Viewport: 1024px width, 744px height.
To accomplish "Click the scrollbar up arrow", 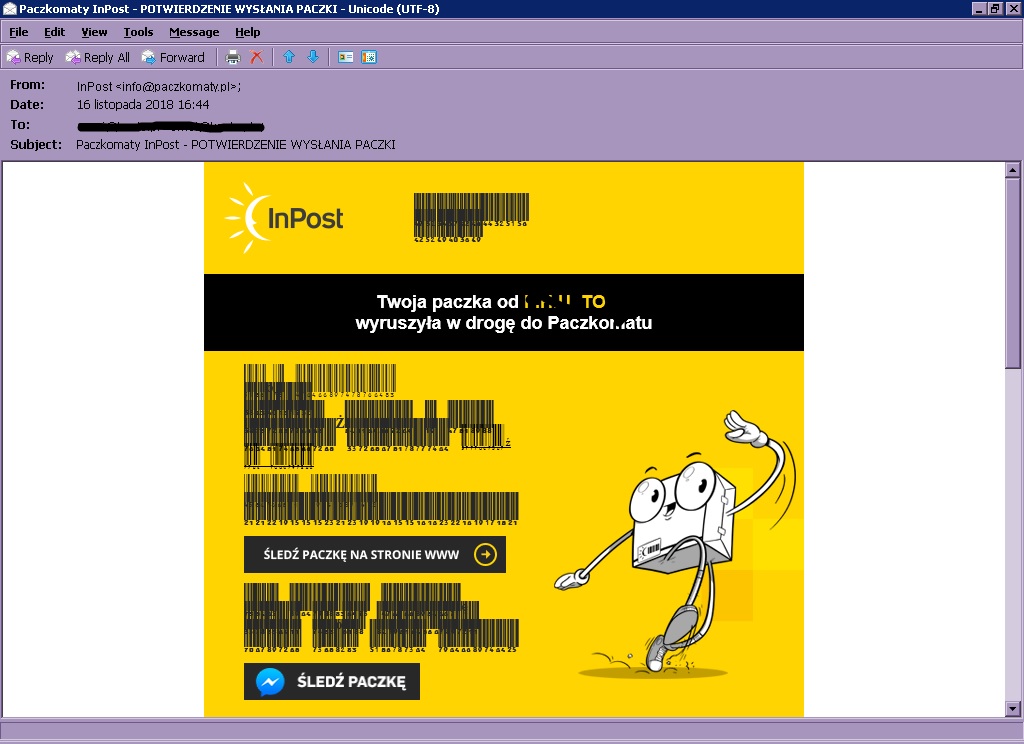I will [x=1012, y=170].
